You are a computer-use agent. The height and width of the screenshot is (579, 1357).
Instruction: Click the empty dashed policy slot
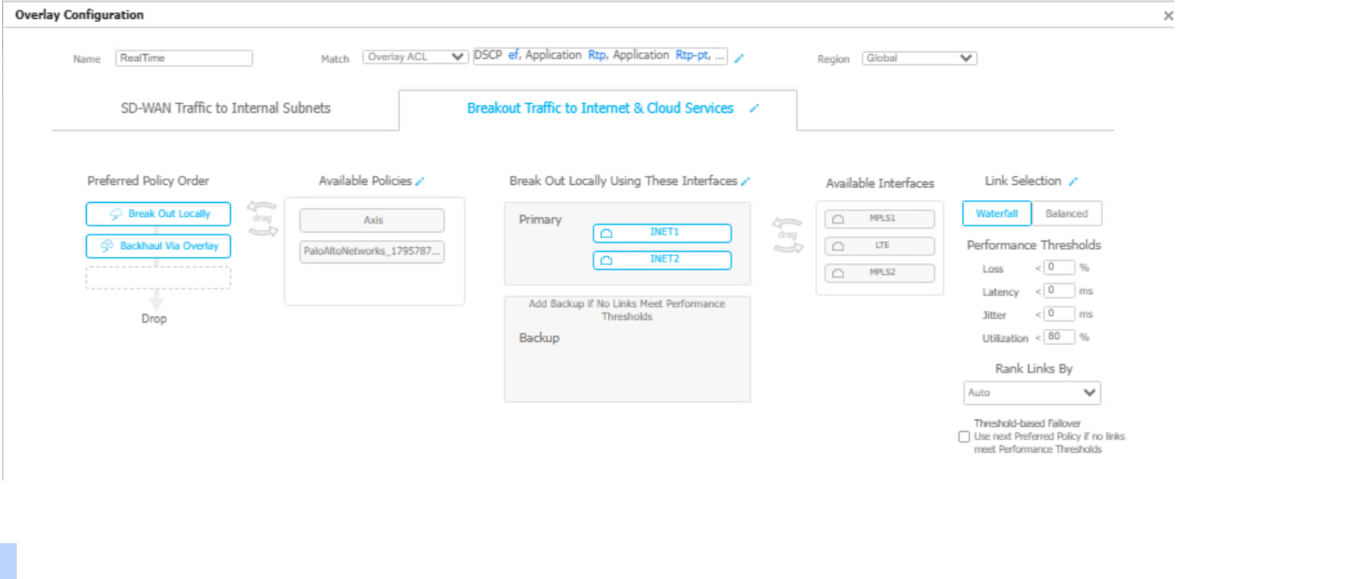pyautogui.click(x=158, y=278)
